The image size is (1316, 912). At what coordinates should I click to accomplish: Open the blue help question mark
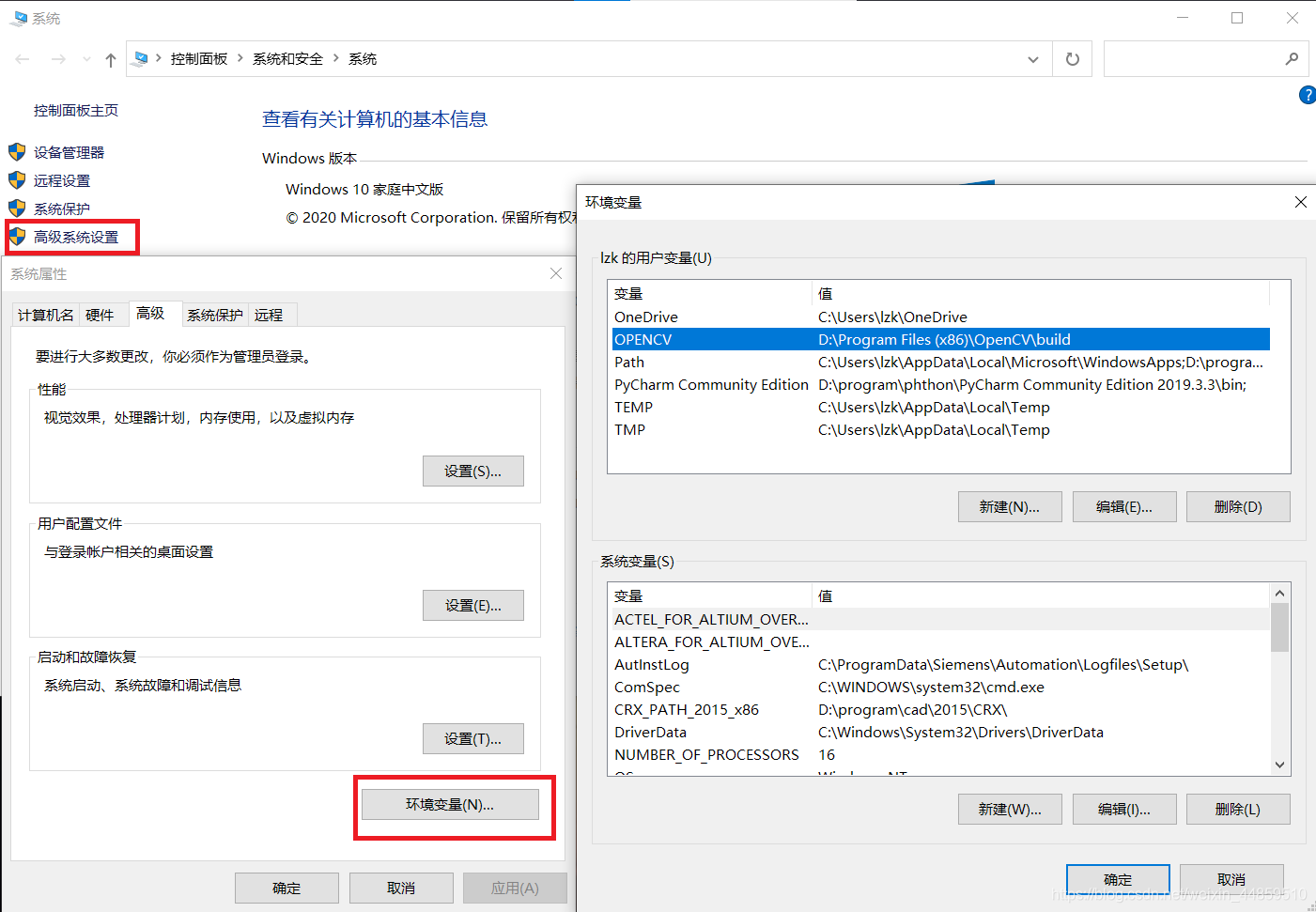pyautogui.click(x=1307, y=95)
